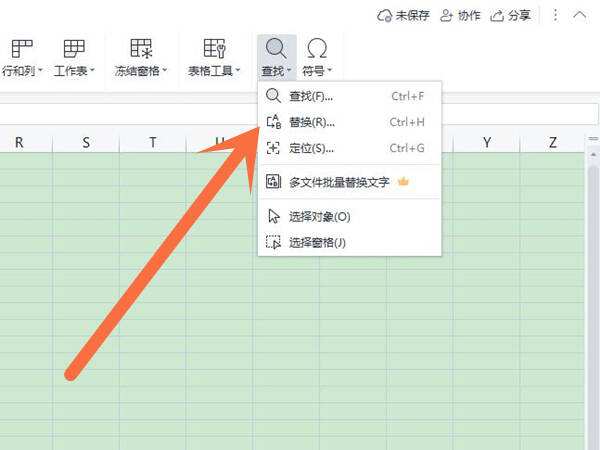Click the Find (查找) magnifier icon in ribbon
This screenshot has height=450, width=600.
(x=276, y=48)
